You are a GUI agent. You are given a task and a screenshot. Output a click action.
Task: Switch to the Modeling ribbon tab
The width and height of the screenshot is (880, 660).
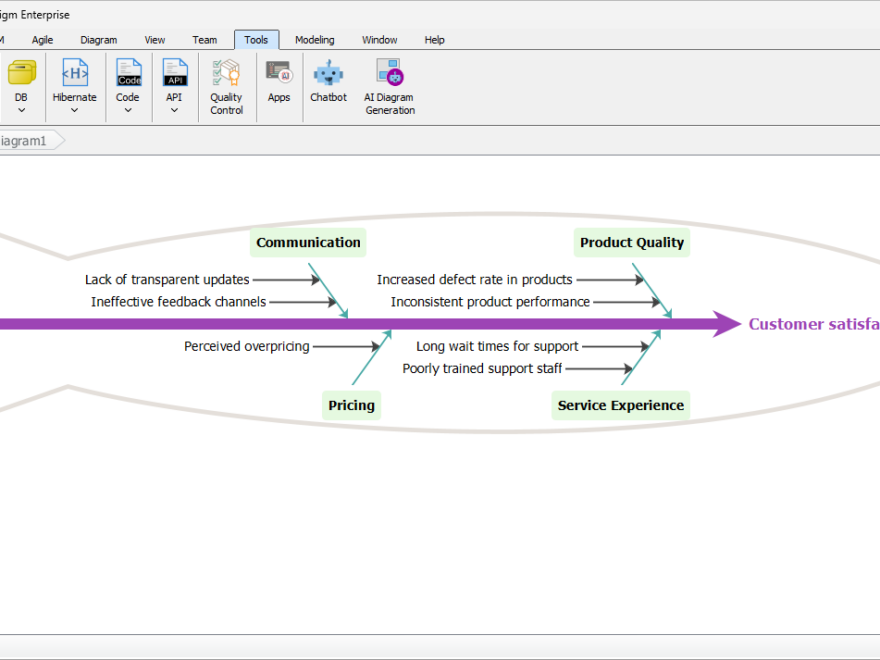click(x=315, y=40)
